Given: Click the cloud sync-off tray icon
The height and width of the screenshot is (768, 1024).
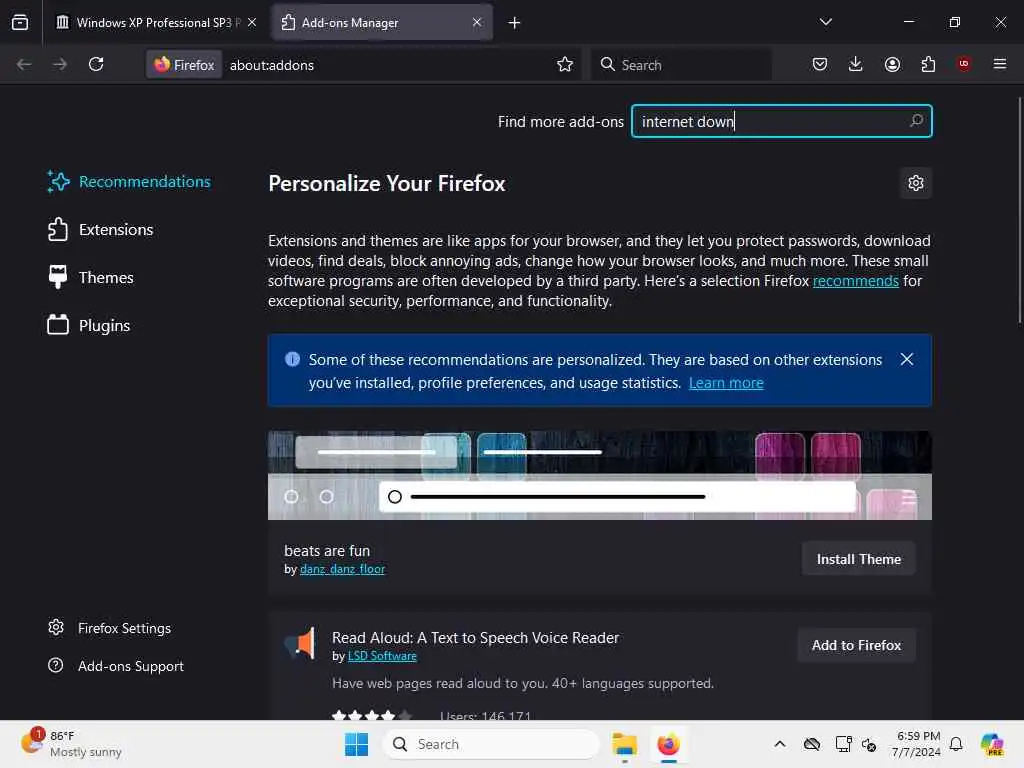Looking at the screenshot, I should pyautogui.click(x=812, y=744).
